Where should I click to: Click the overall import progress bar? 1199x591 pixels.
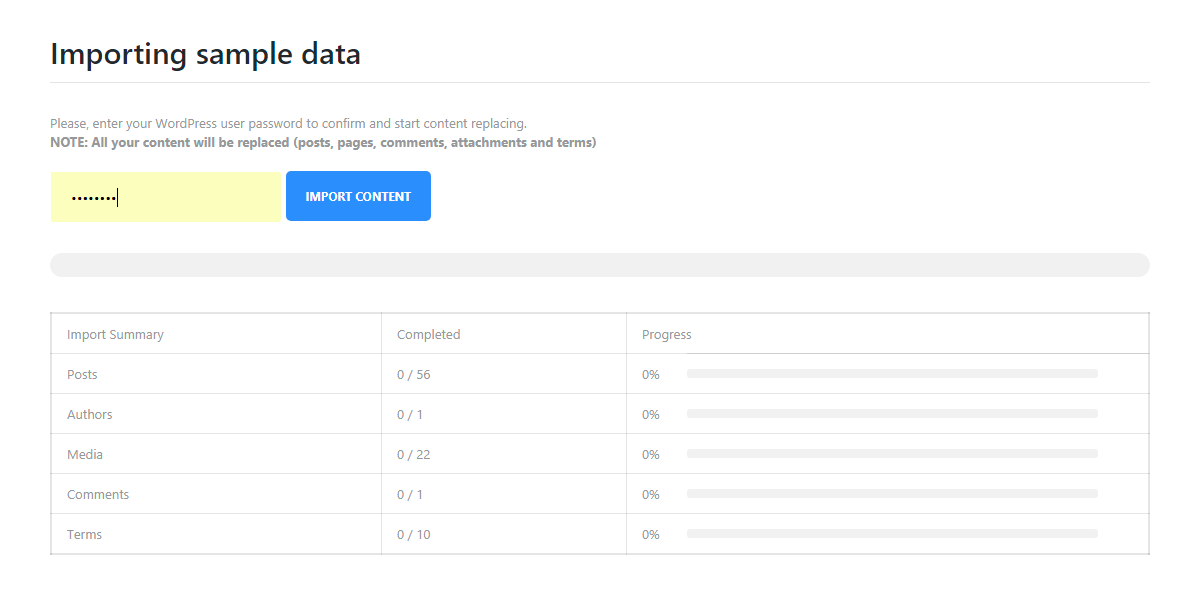[599, 265]
